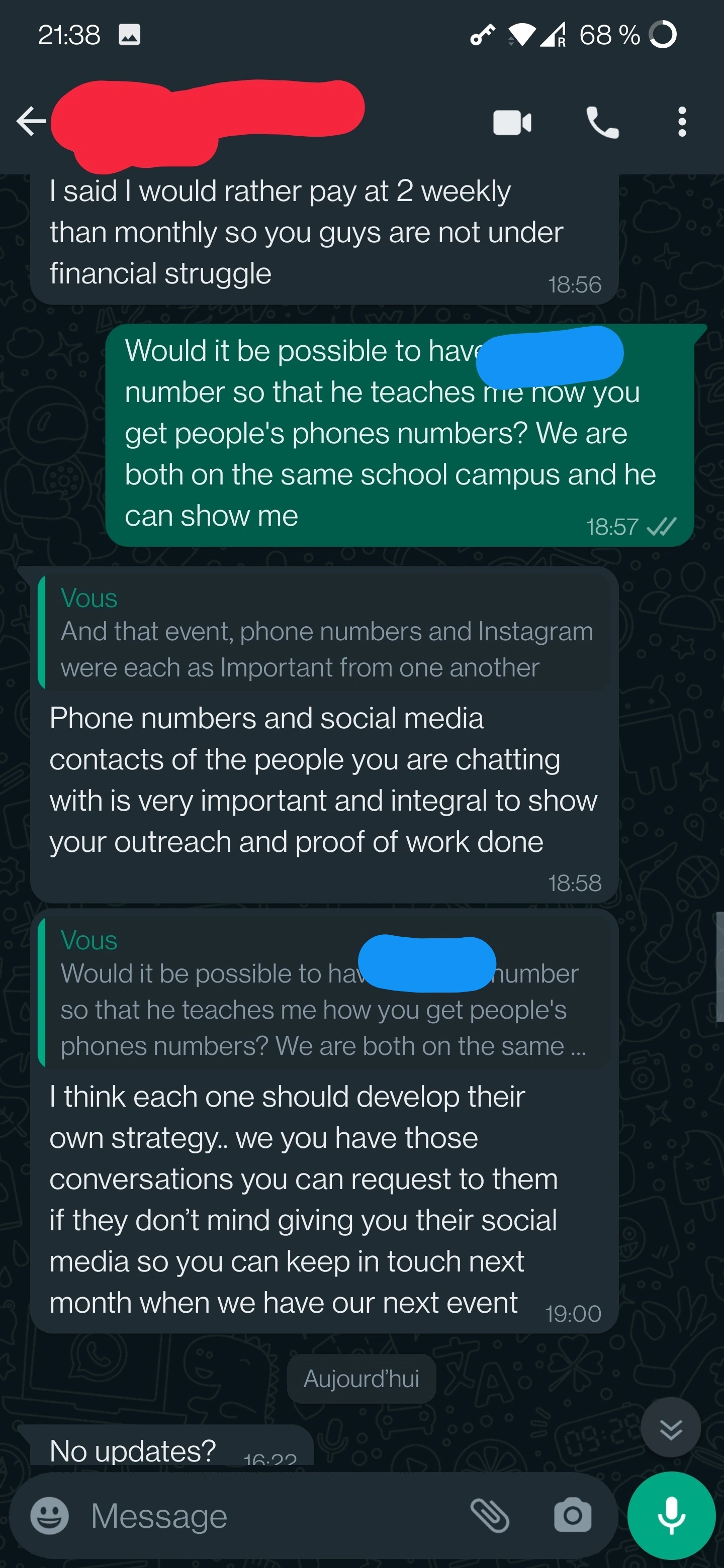Tap the image notification icon in status bar

pyautogui.click(x=129, y=35)
